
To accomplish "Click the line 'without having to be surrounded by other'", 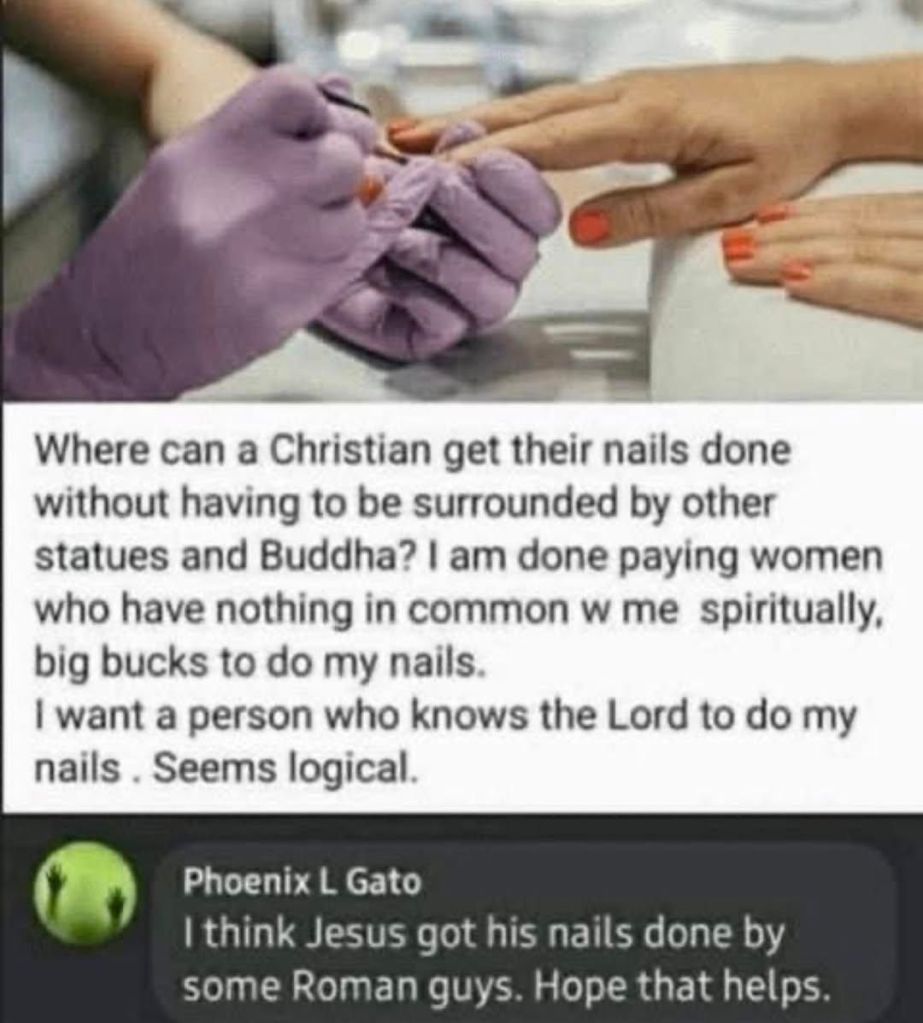I will tap(404, 502).
